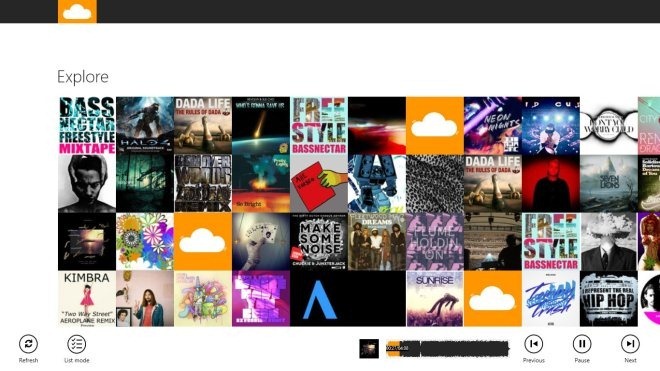Open the red blurred lights tile
Screen dimensions: 660x371
coord(377,125)
